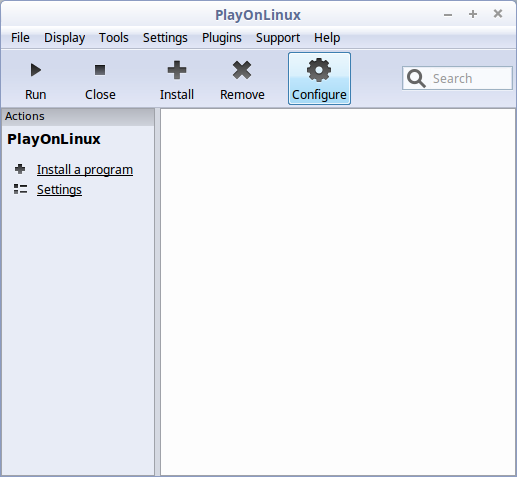Open the Plugins menu
517x477 pixels.
[x=222, y=38]
